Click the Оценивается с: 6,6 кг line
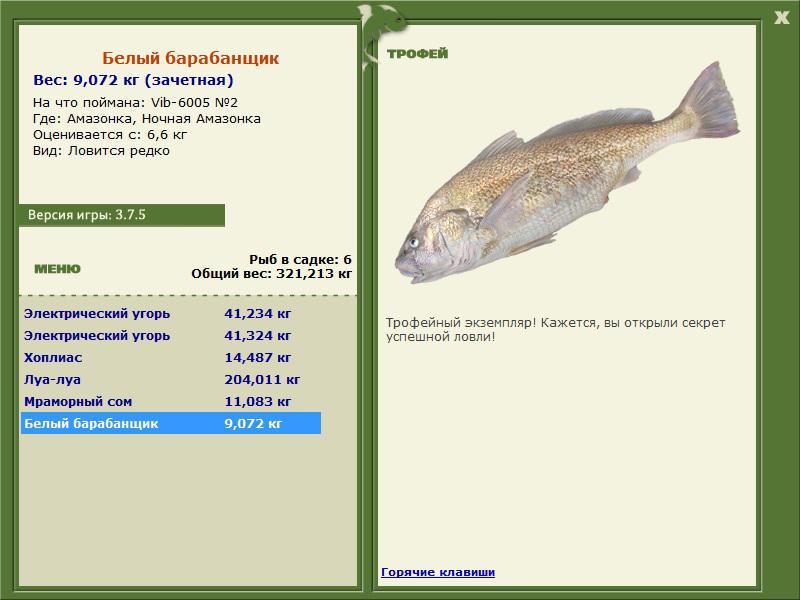The width and height of the screenshot is (800, 600). click(110, 135)
